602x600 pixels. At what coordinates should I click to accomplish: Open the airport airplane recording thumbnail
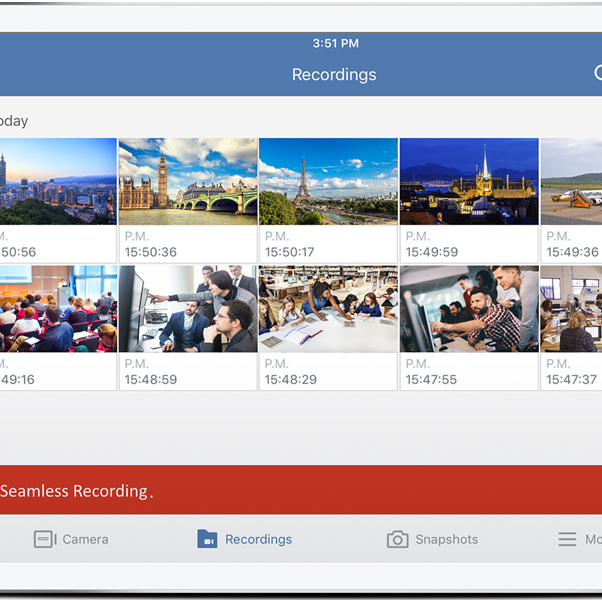point(571,181)
